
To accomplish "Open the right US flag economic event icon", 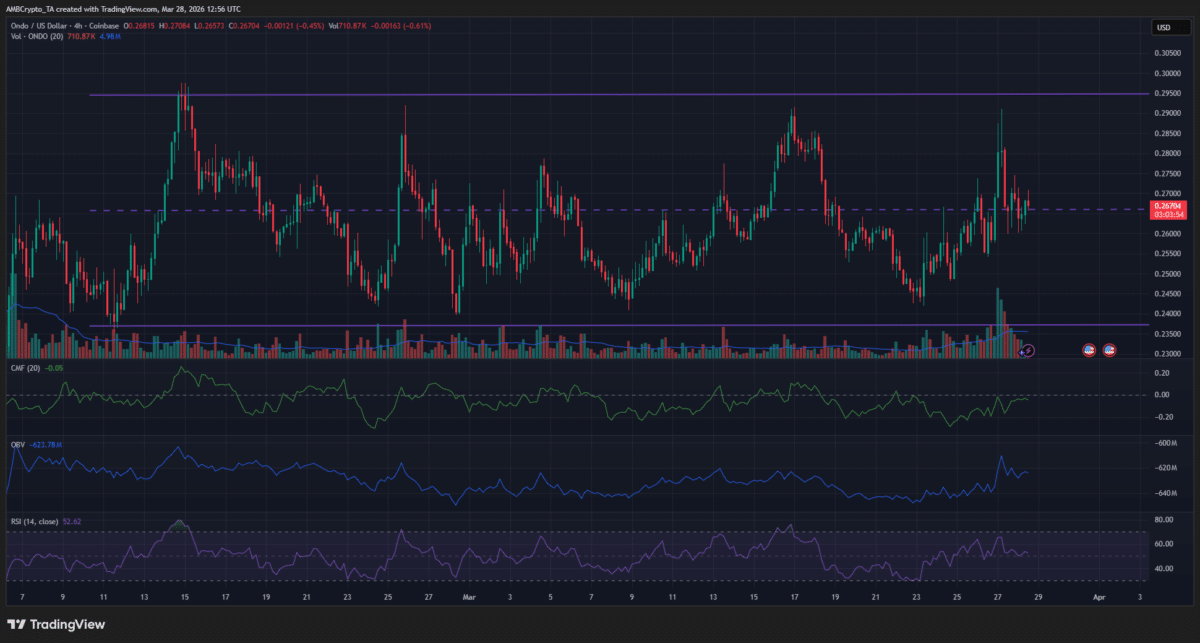I will pyautogui.click(x=1108, y=349).
